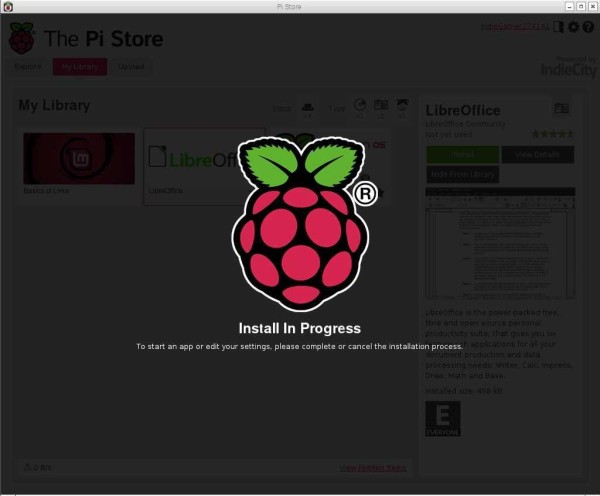
Task: Click the Pi Store title bar app icon
Action: pyautogui.click(x=8, y=7)
